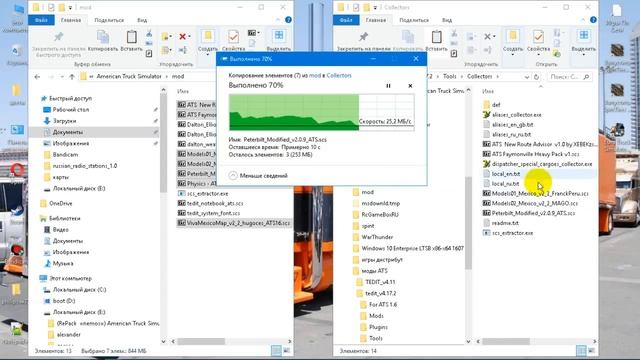640x360 pixels.
Task: Click Копировать in mod window ribbon
Action: pos(103,41)
